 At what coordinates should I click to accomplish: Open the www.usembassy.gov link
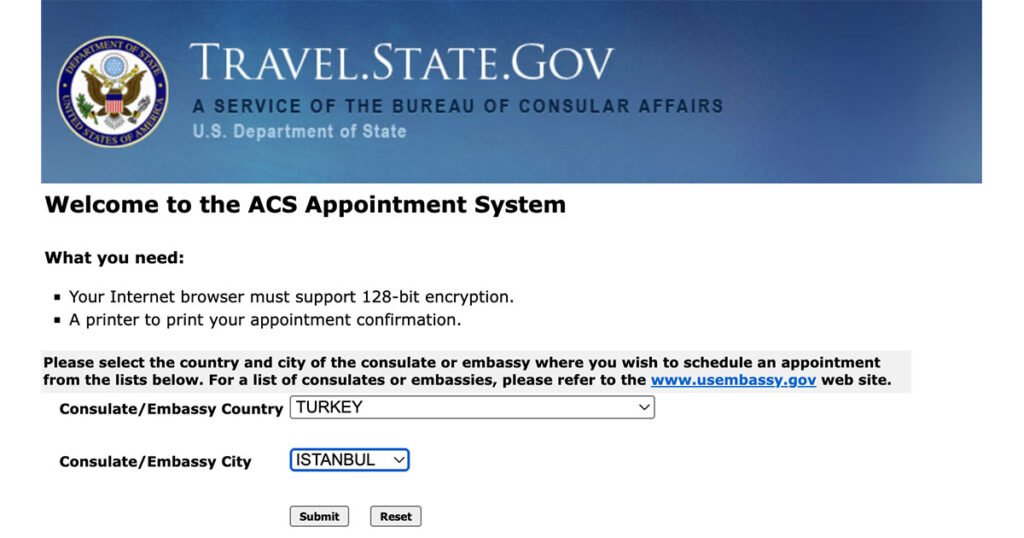coord(733,380)
